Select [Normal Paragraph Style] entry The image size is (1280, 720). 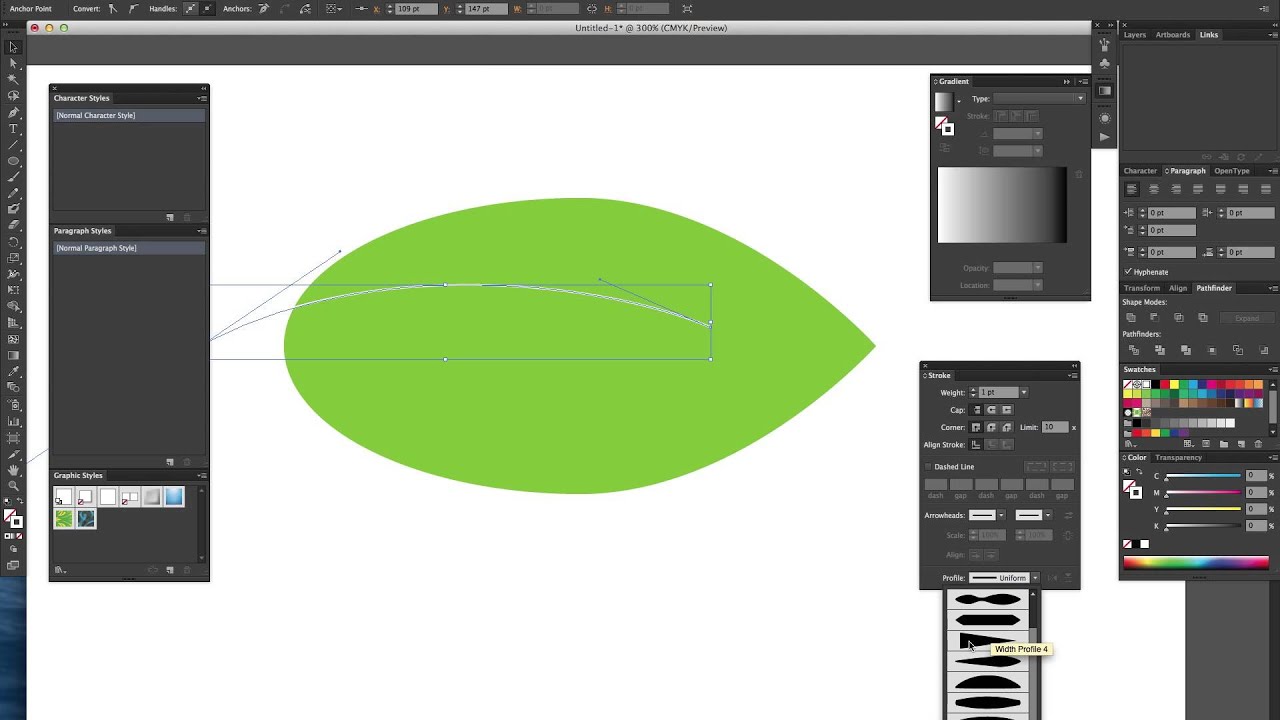click(x=129, y=248)
